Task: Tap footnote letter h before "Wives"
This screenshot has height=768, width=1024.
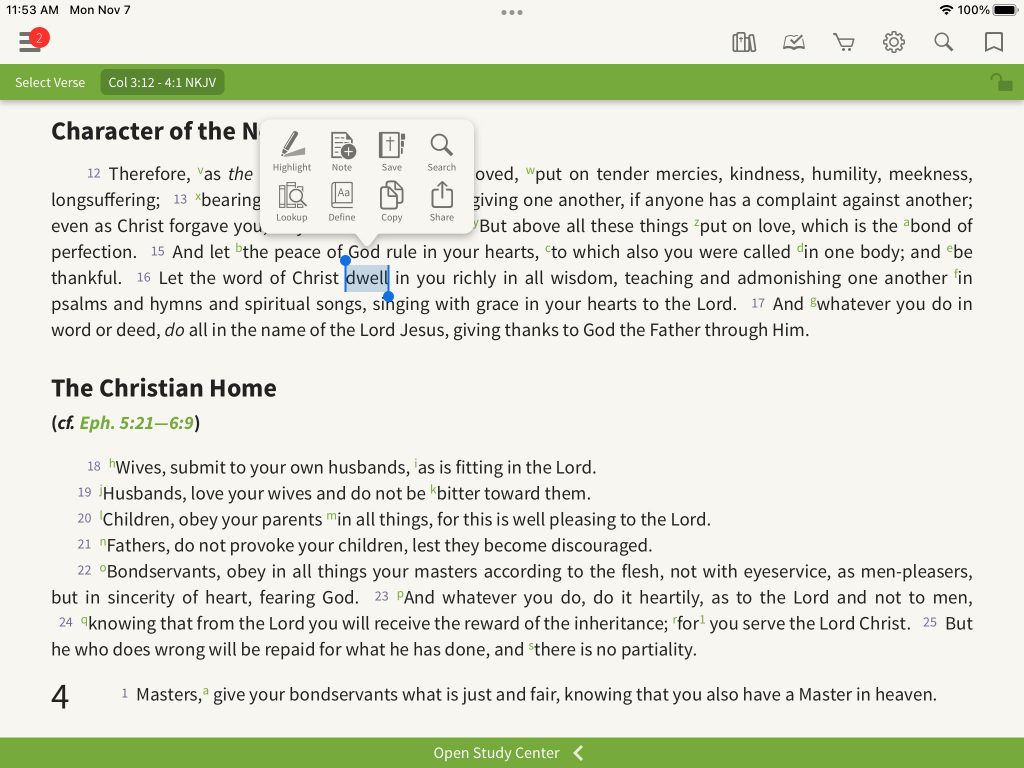Action: (x=112, y=463)
